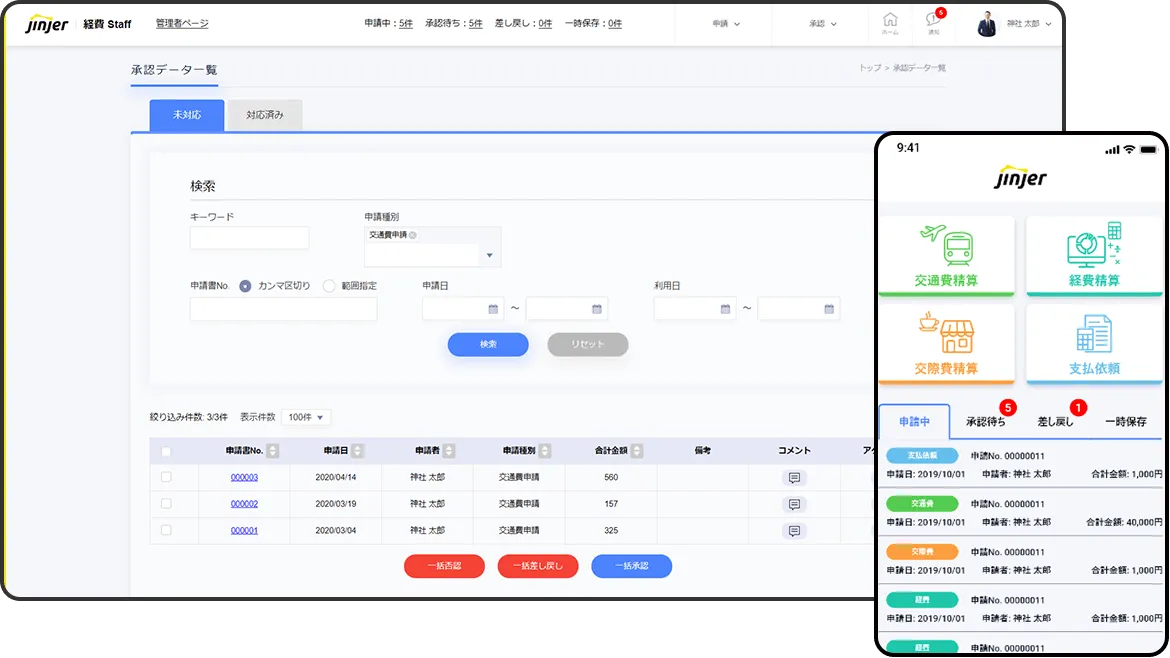Click the キーワード input field
Screen dimensions: 1170x658
pos(249,238)
